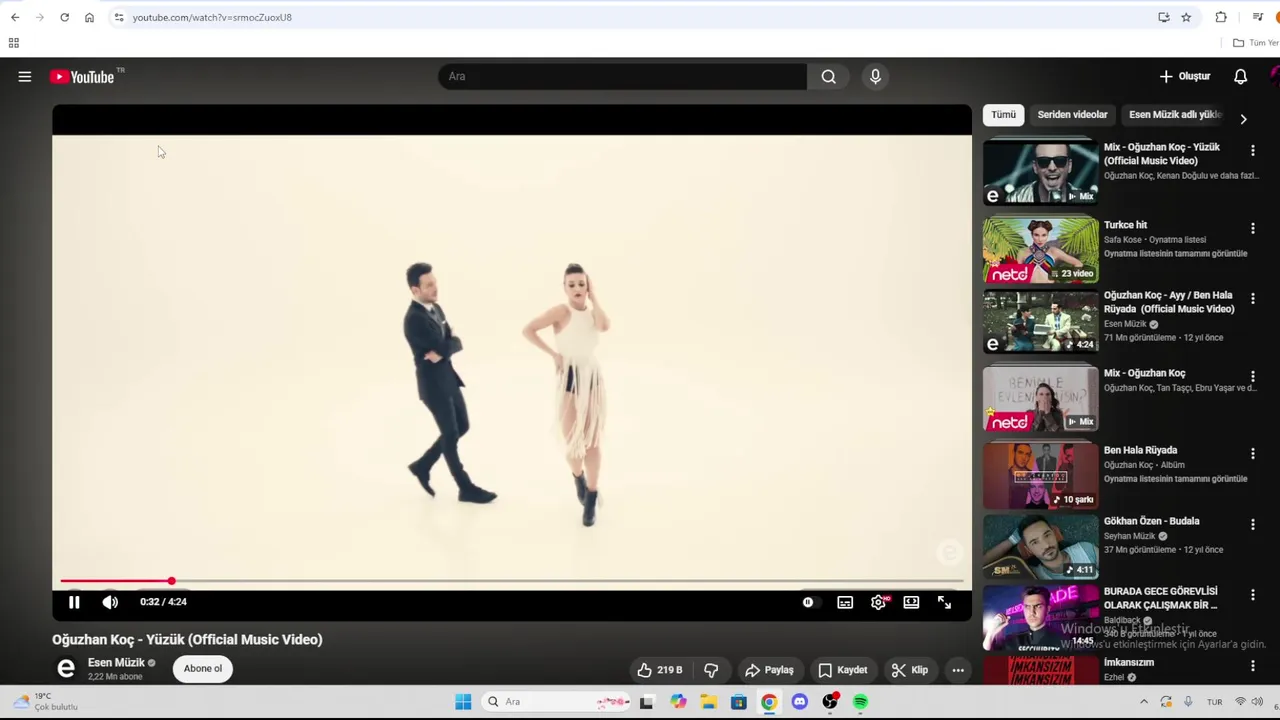The height and width of the screenshot is (720, 1280).
Task: Open the taskbar weather widget
Action: point(45,702)
